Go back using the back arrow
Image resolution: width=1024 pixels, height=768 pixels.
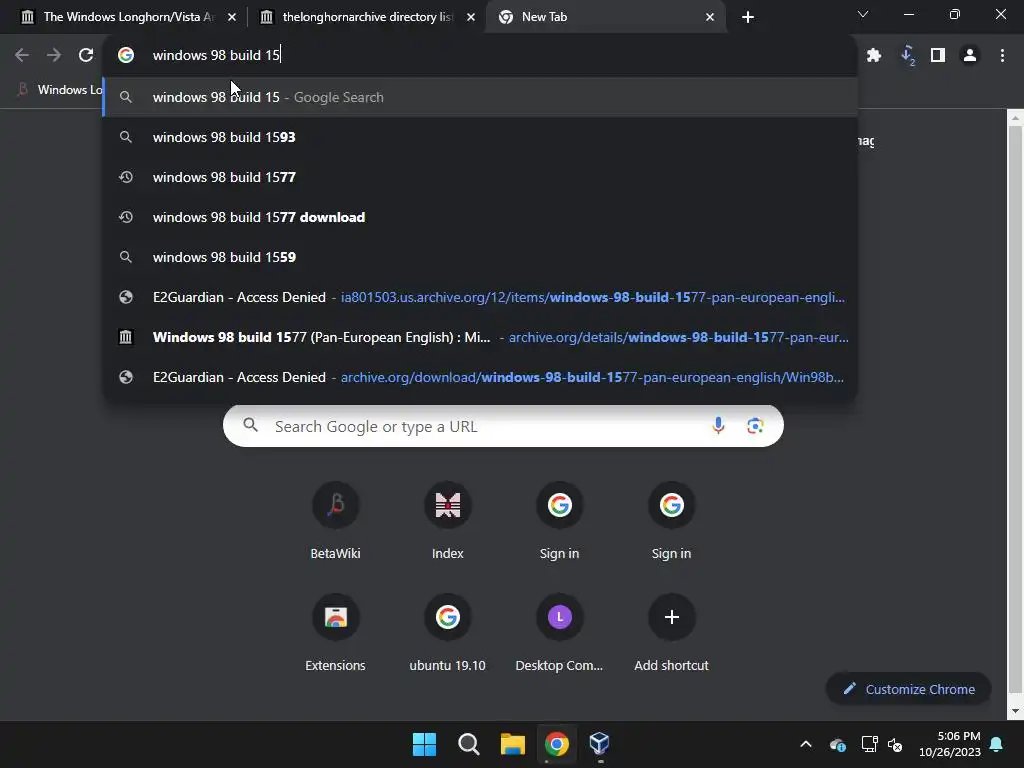coord(22,55)
